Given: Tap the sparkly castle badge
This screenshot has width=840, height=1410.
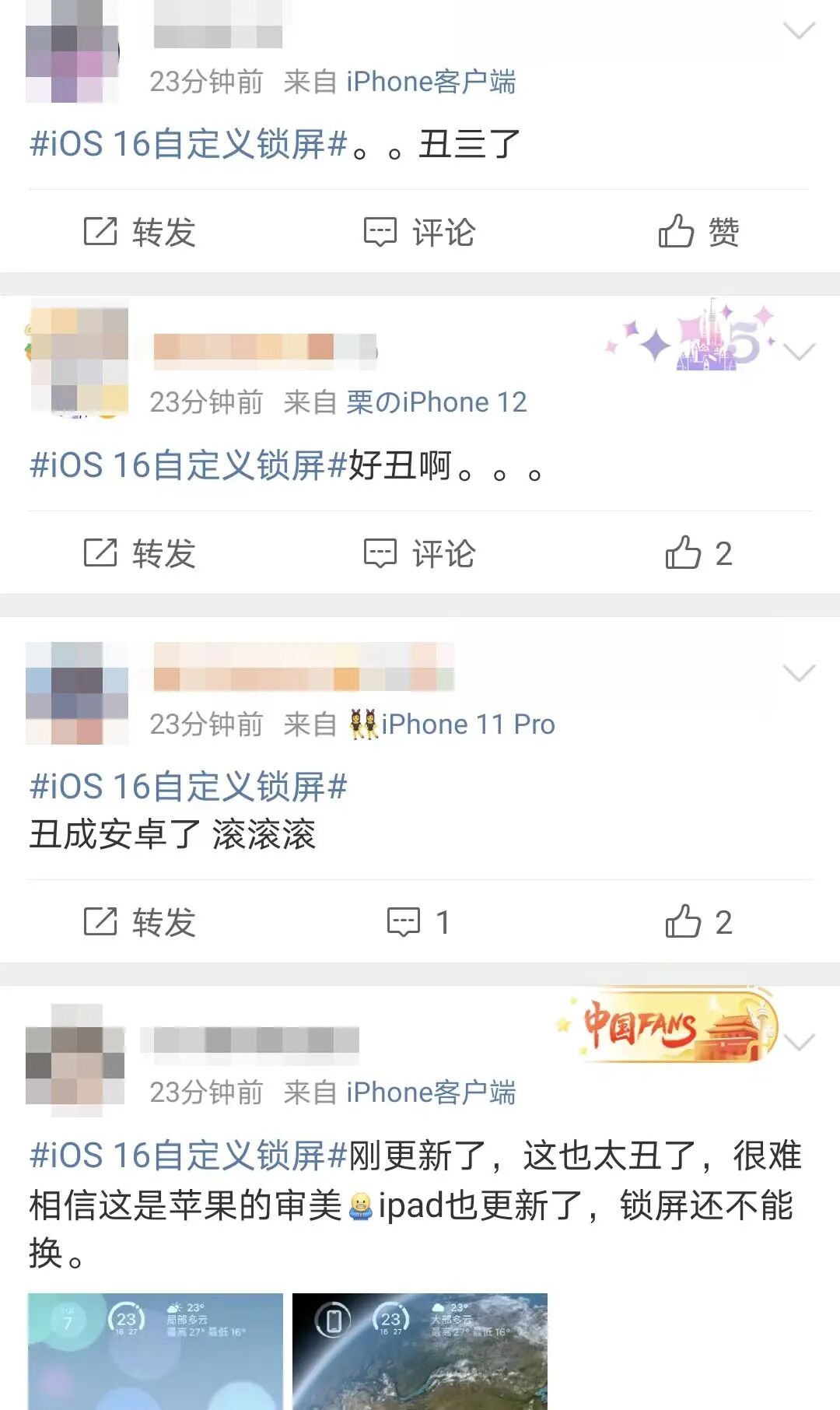Looking at the screenshot, I should click(691, 336).
